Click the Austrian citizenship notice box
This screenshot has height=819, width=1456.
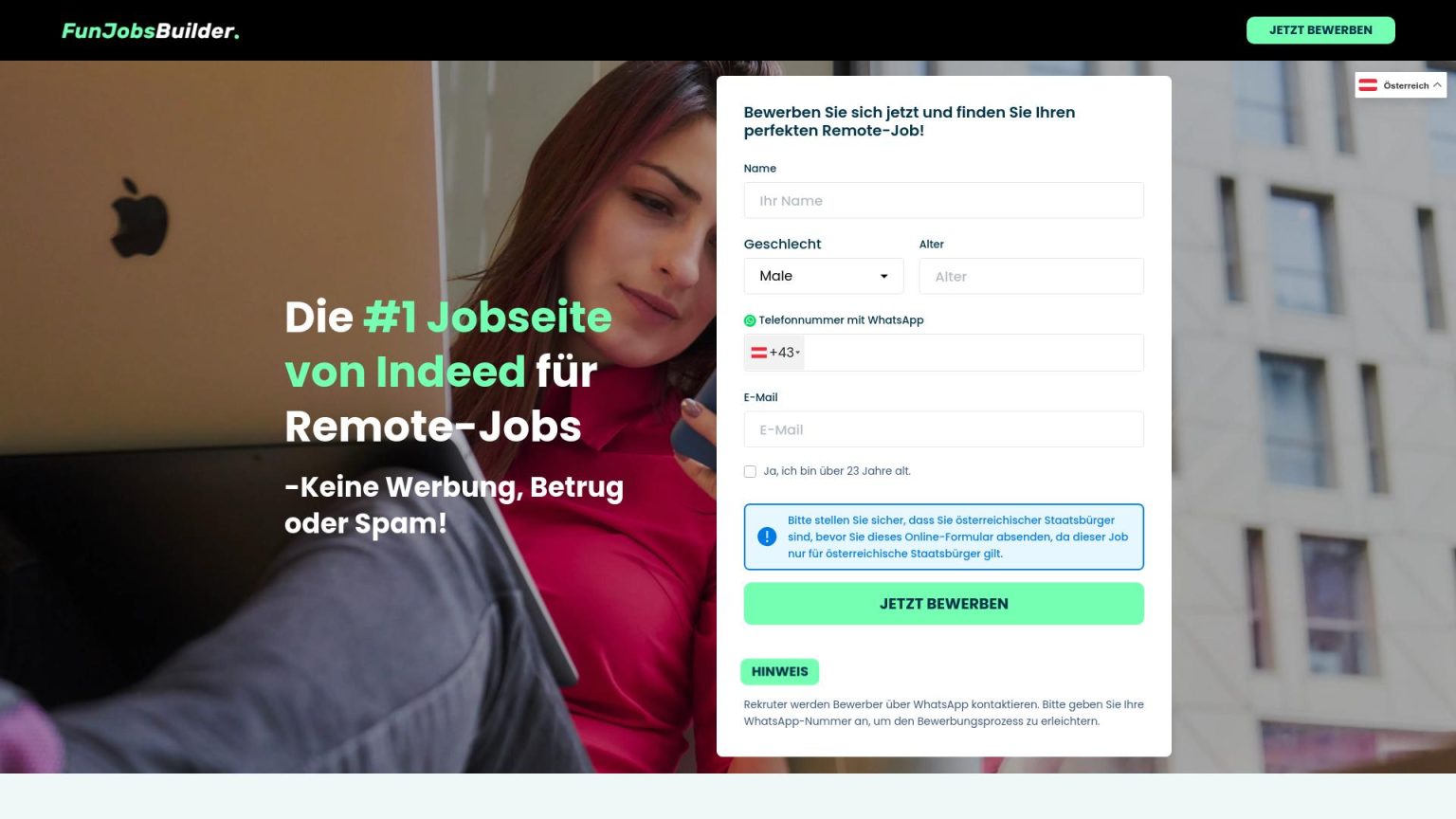(x=944, y=537)
